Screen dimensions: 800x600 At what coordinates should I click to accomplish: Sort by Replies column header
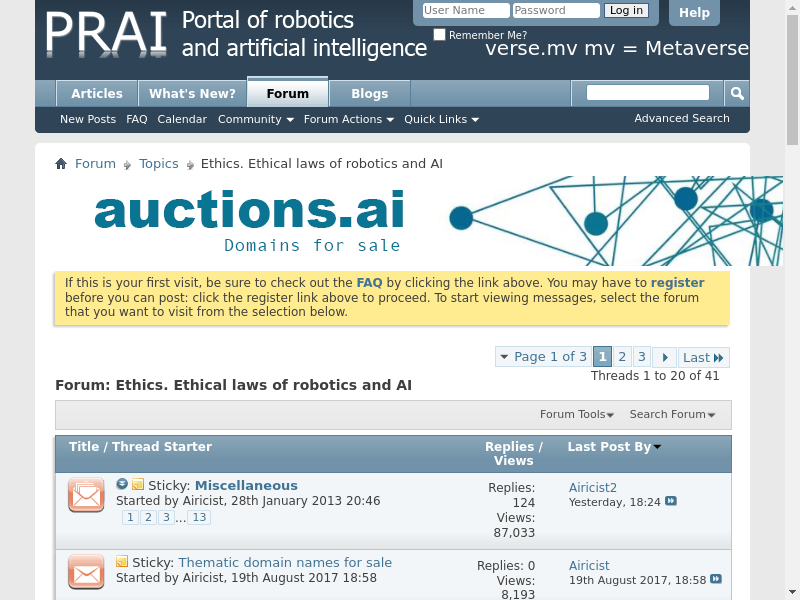(x=509, y=447)
